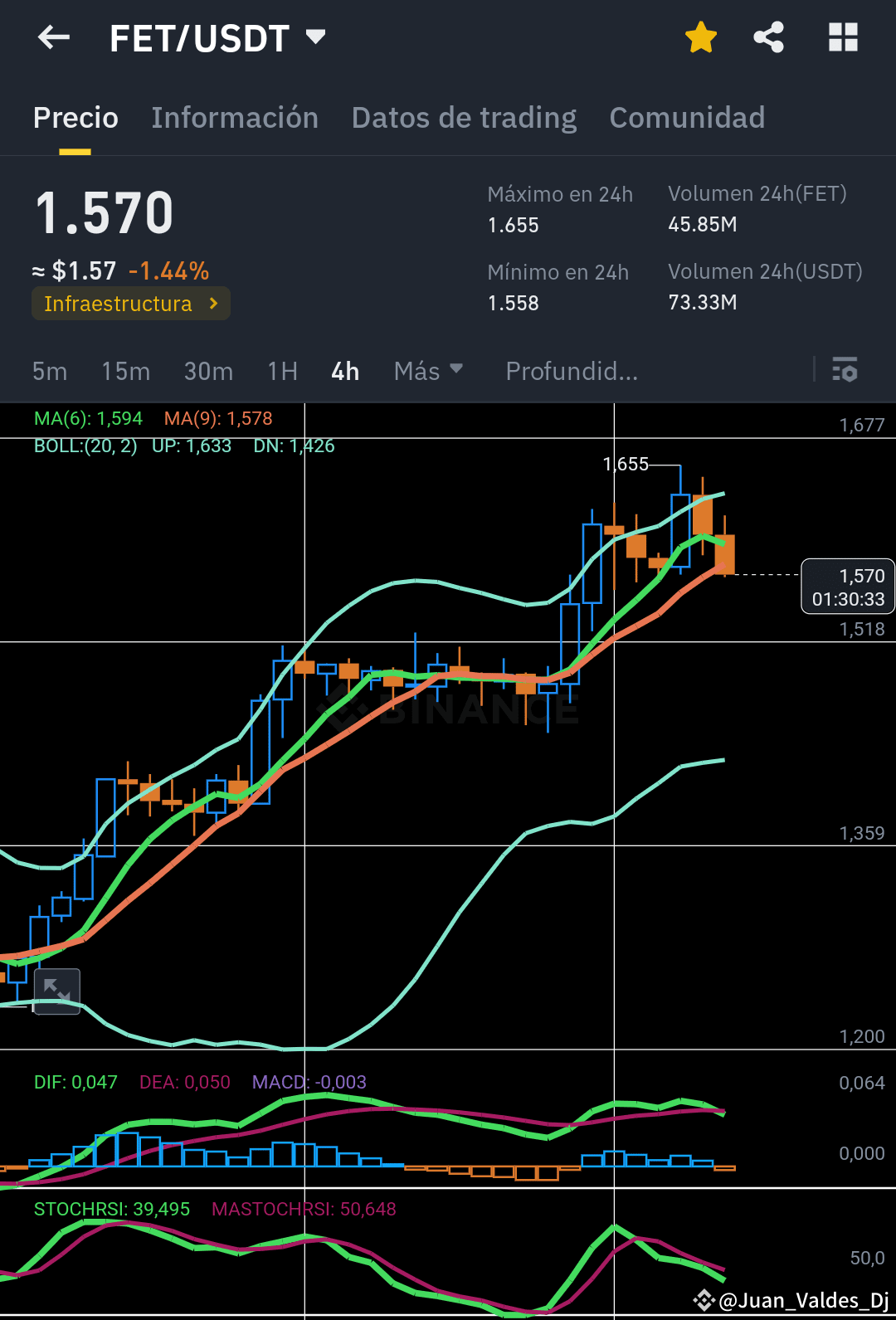Open chart indicator settings icon
Image resolution: width=896 pixels, height=1320 pixels.
tap(845, 369)
